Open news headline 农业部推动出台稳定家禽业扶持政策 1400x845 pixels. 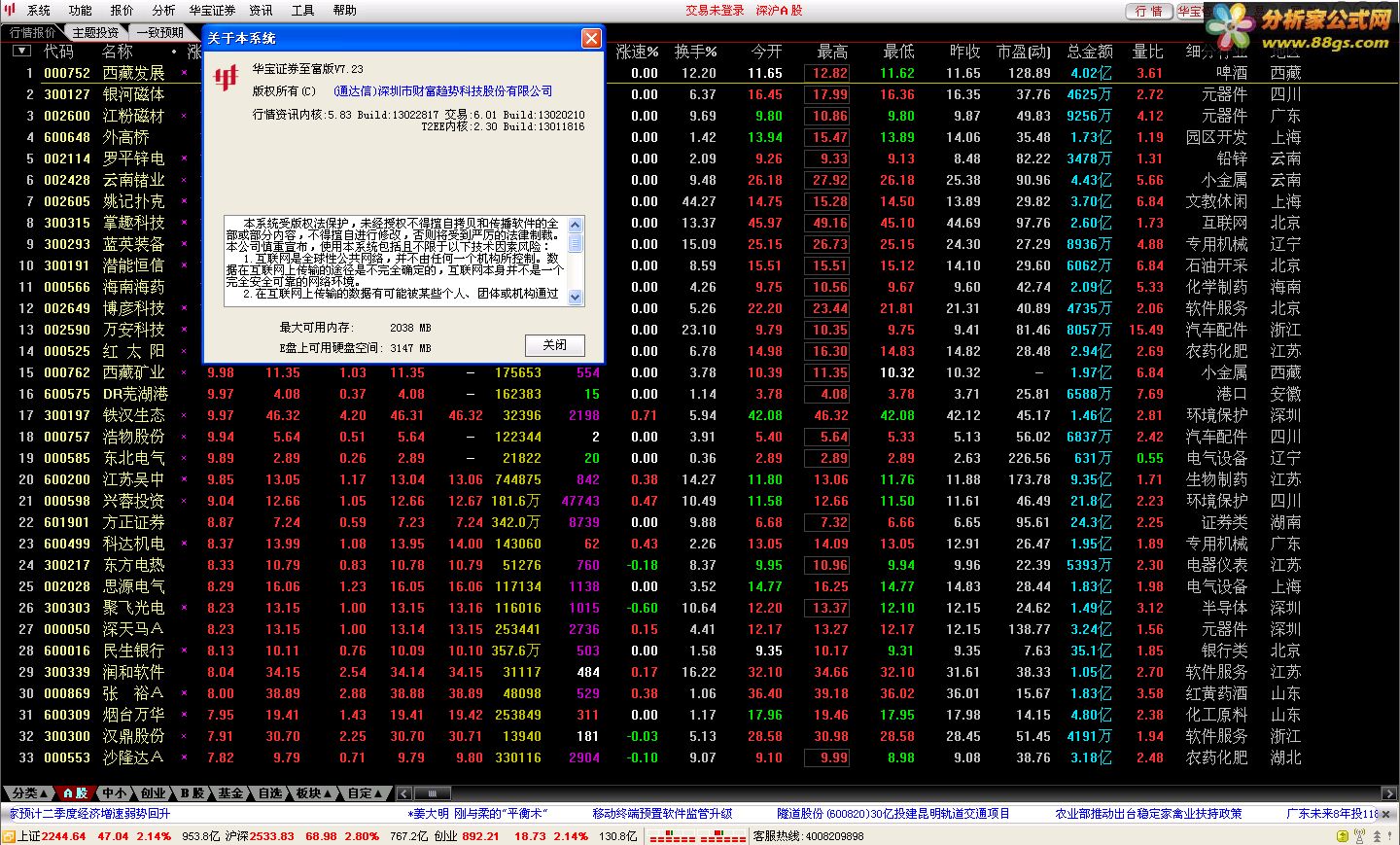click(1148, 813)
